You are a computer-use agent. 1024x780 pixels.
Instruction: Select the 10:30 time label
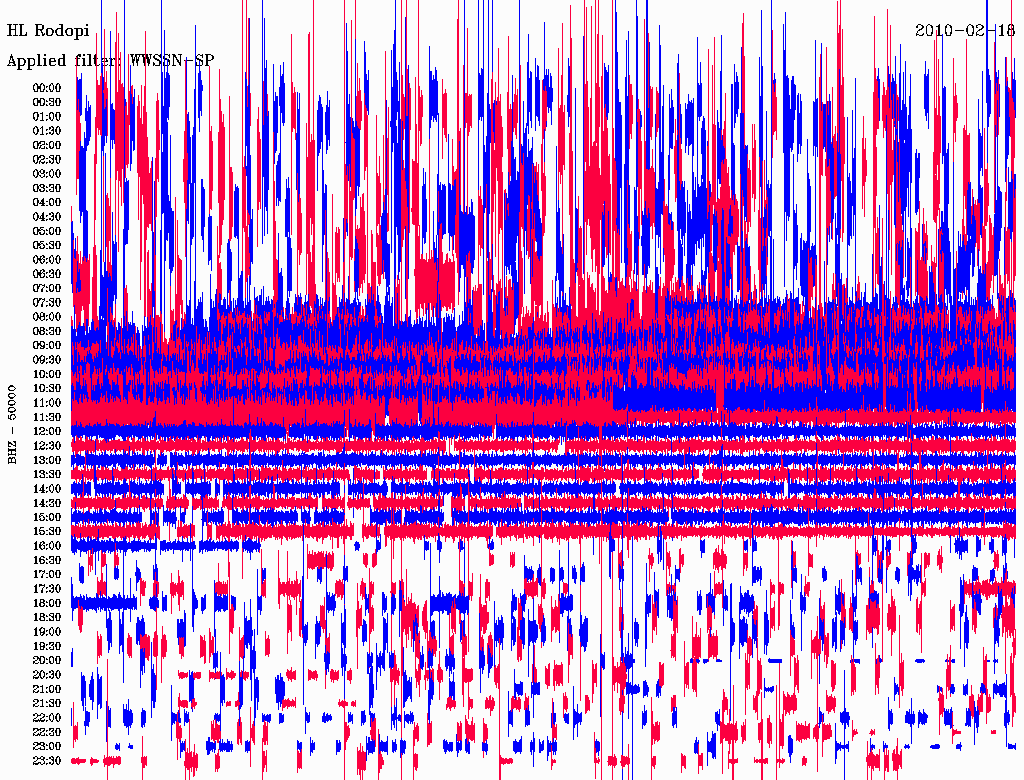pyautogui.click(x=47, y=389)
